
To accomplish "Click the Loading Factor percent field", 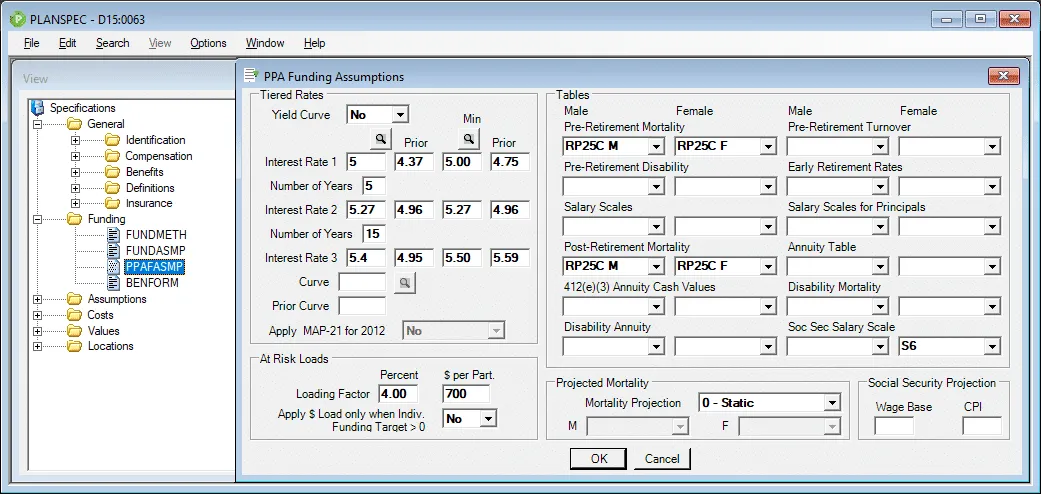I will click(398, 394).
